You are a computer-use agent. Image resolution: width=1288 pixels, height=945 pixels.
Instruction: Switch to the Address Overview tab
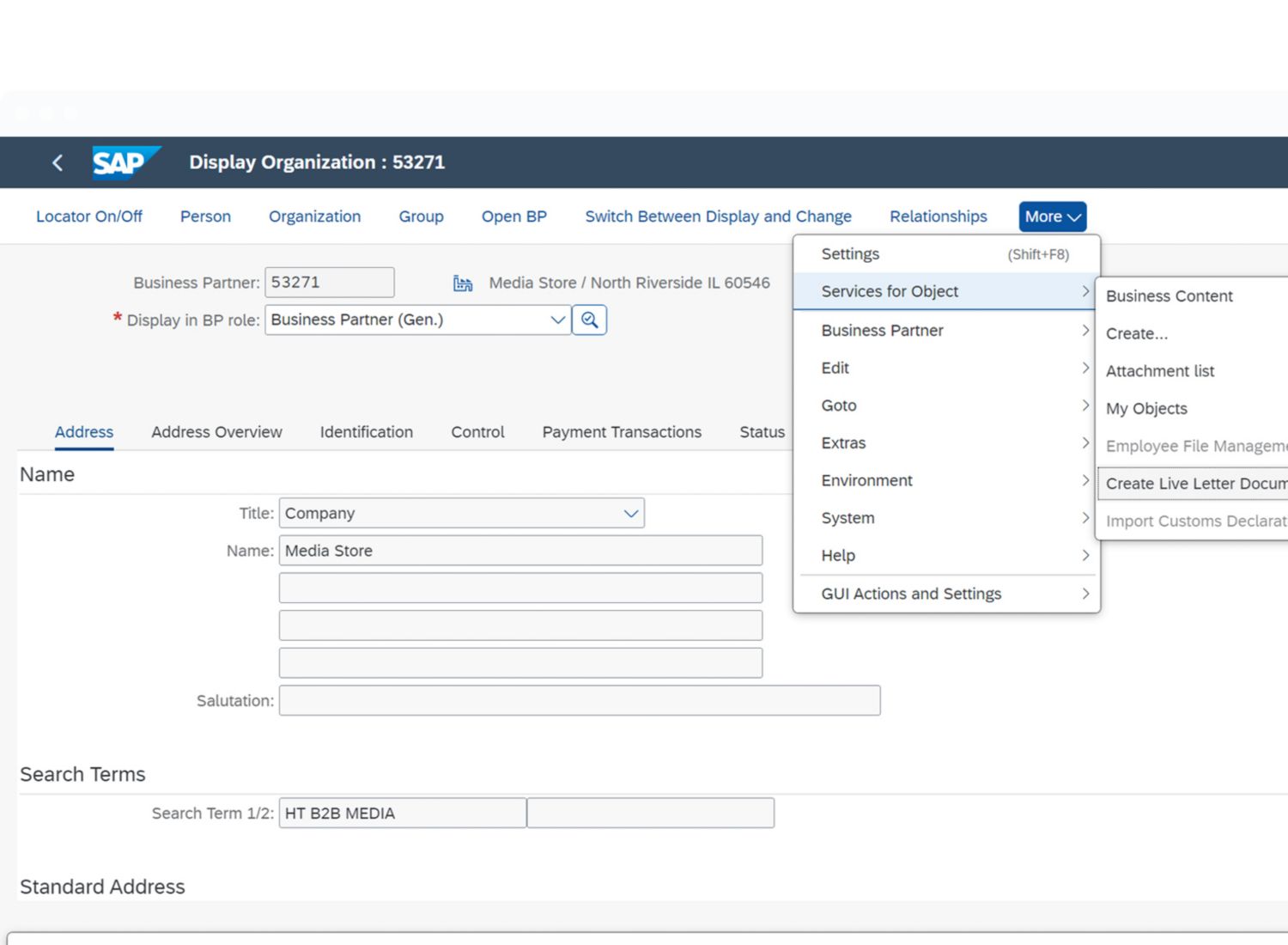(x=216, y=432)
